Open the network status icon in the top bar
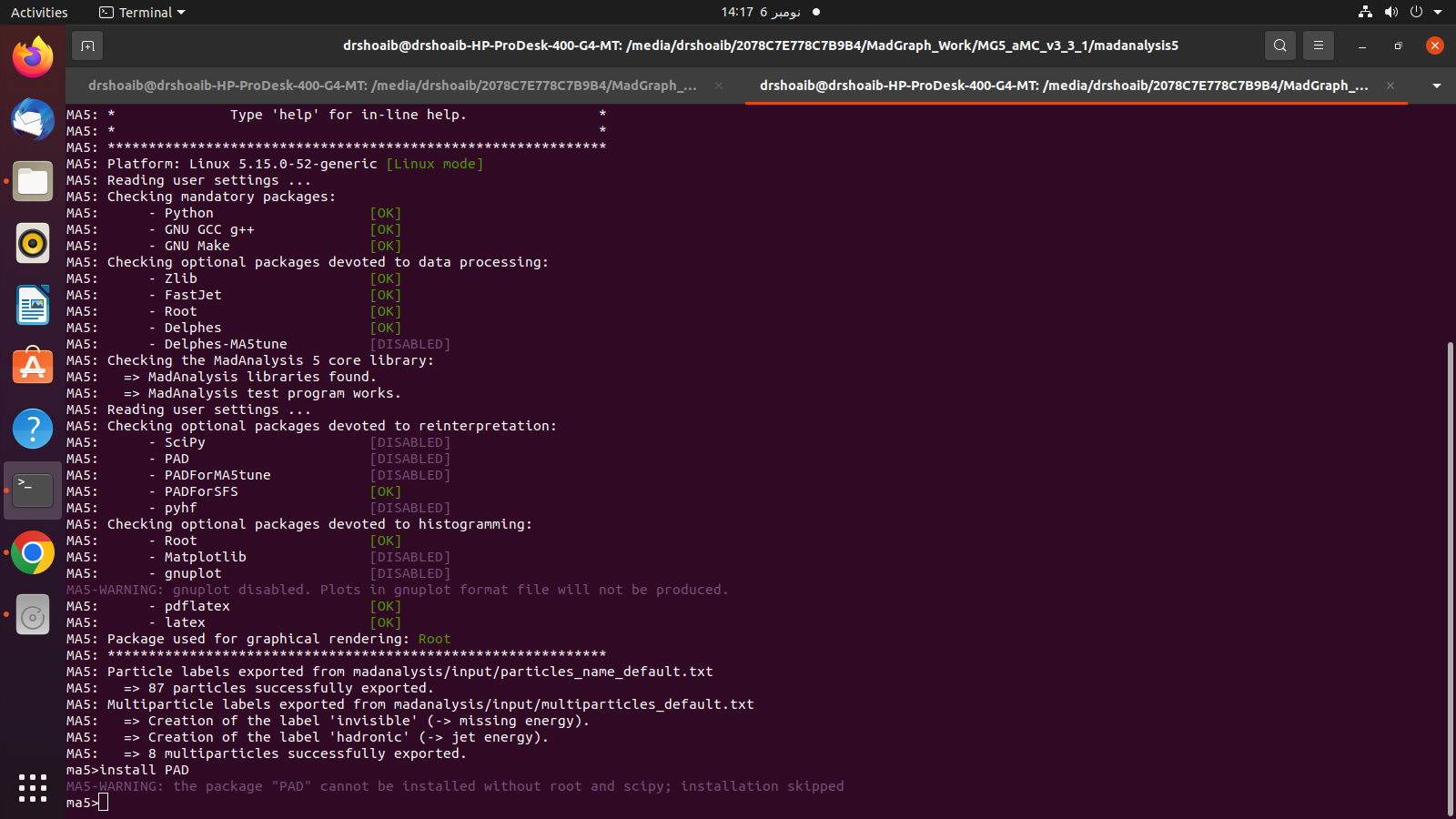1456x819 pixels. [x=1365, y=12]
